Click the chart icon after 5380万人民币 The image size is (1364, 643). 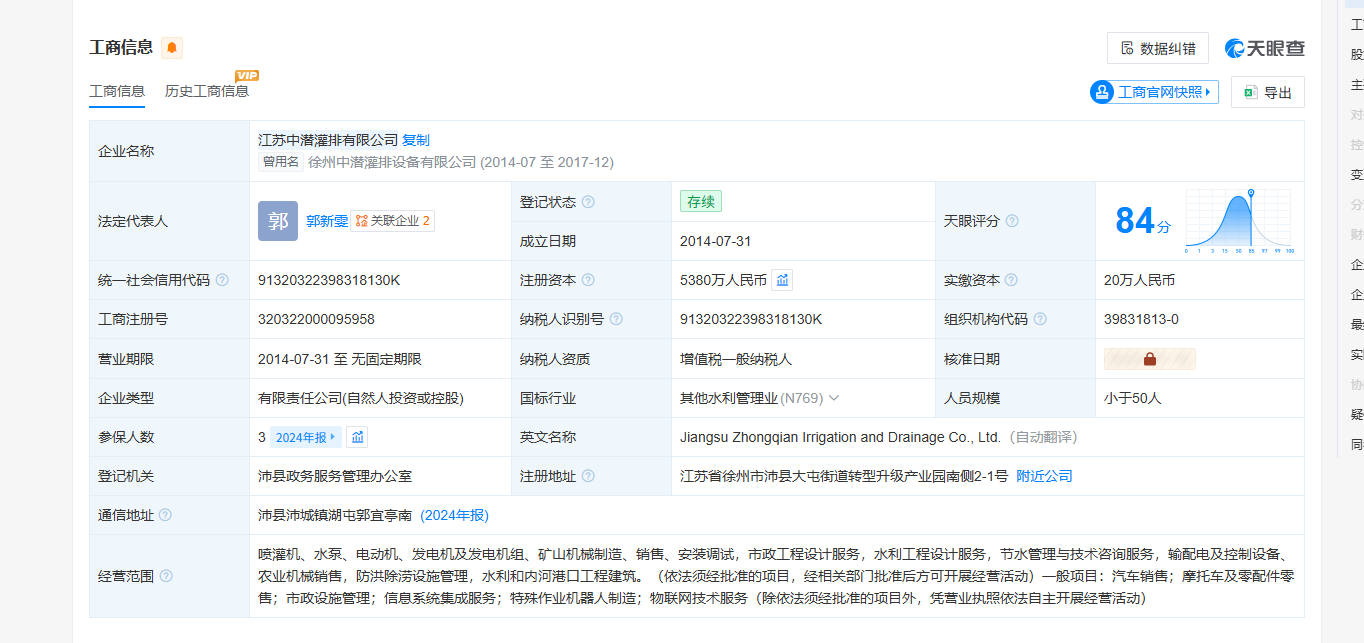(x=782, y=280)
